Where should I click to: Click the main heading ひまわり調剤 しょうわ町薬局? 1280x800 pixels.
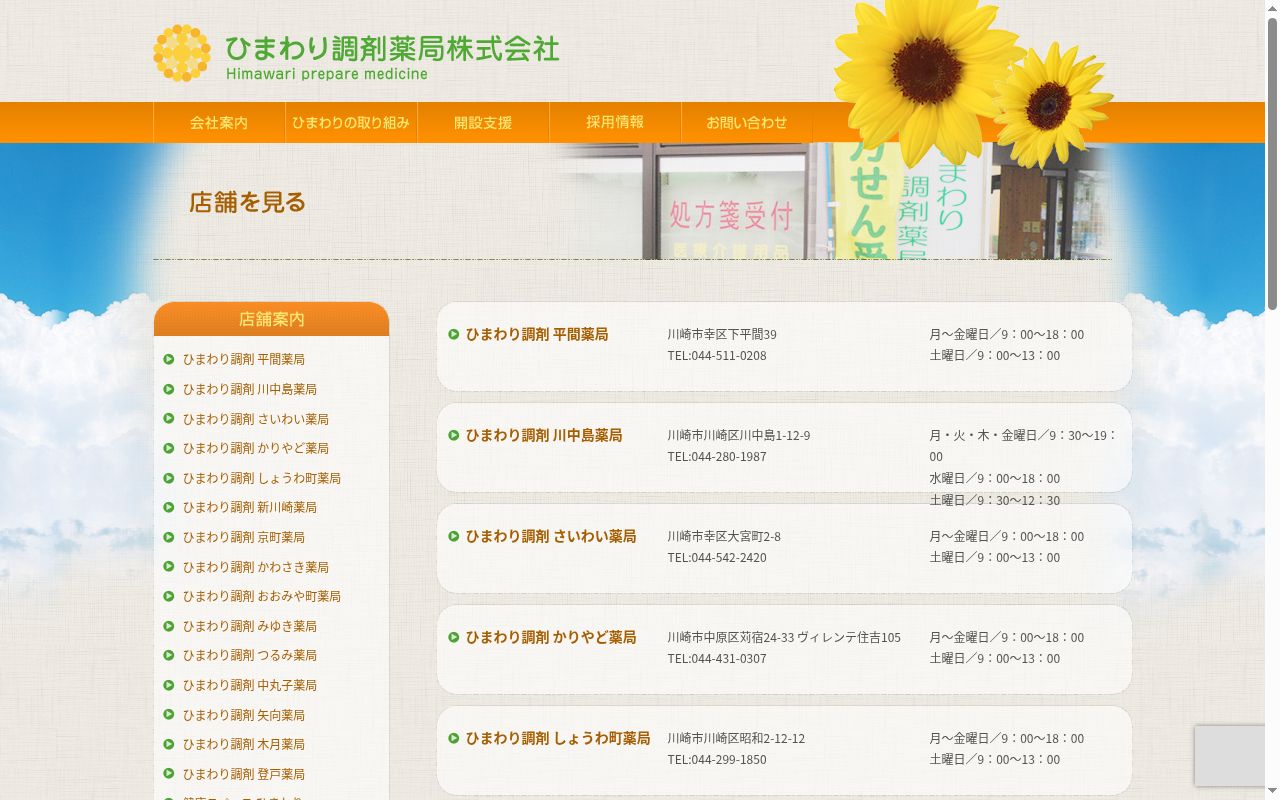coord(558,738)
